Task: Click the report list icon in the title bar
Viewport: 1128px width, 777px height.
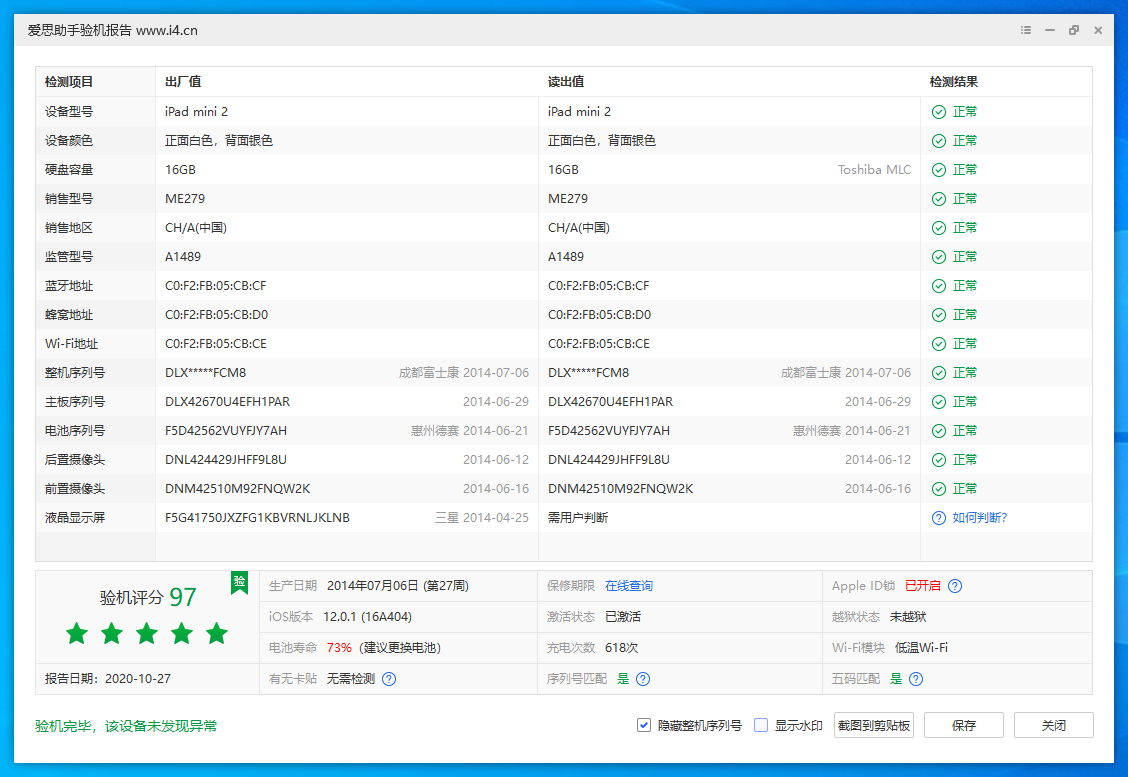Action: point(1025,30)
